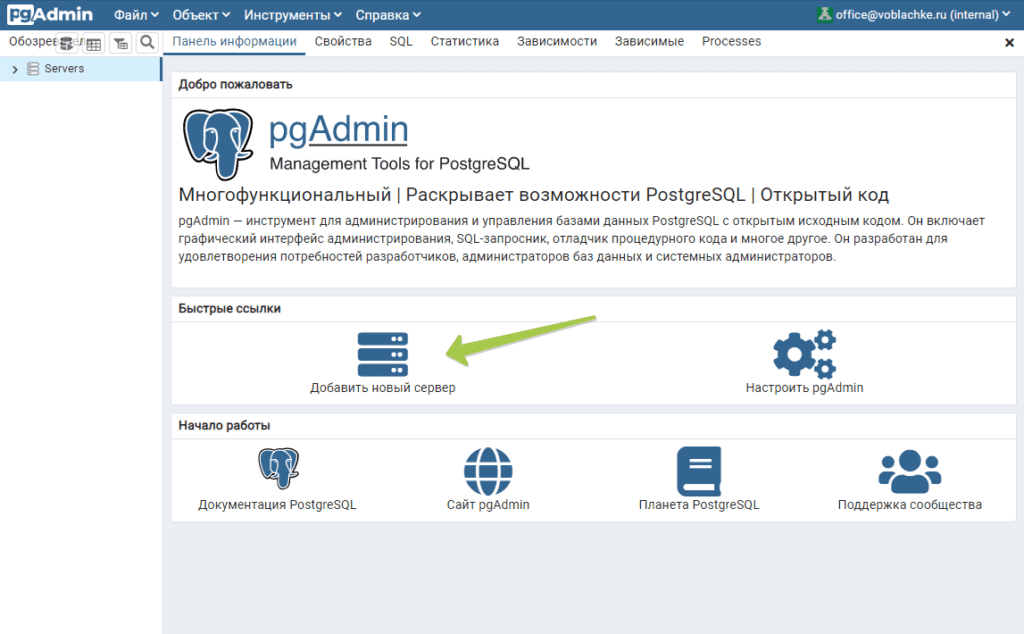Open the Планета PostgreSQL link
This screenshot has height=634, width=1024.
[699, 504]
